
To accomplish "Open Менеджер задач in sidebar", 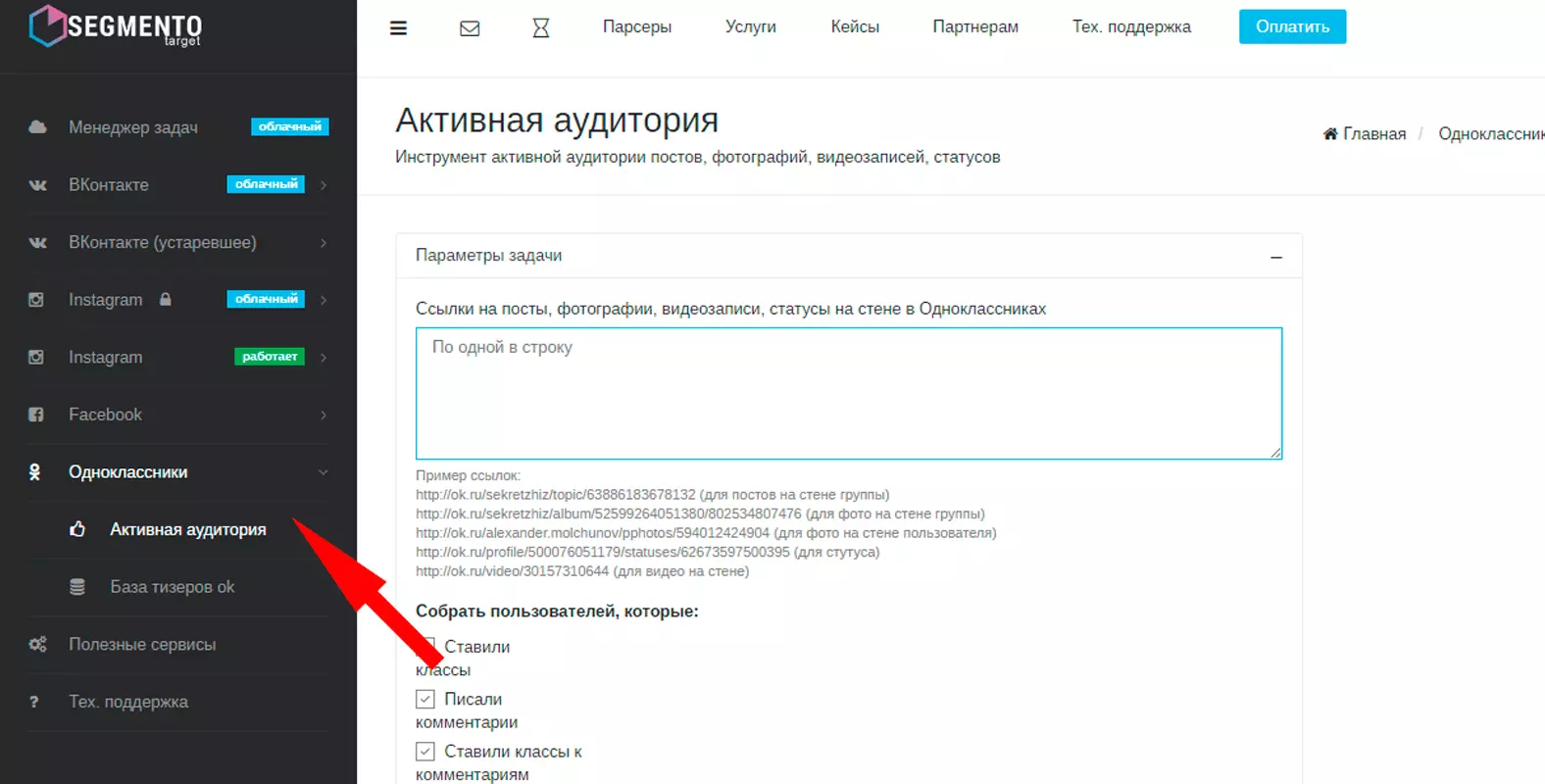I will point(133,127).
